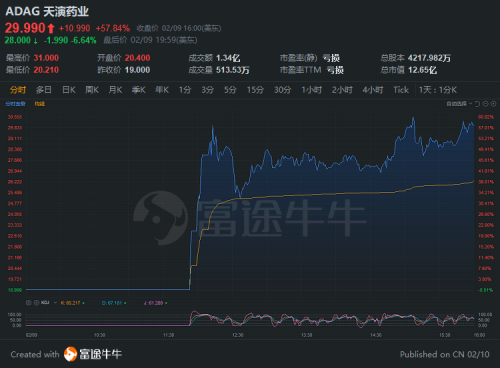Click the Futu bull logo in footer

pos(70,354)
